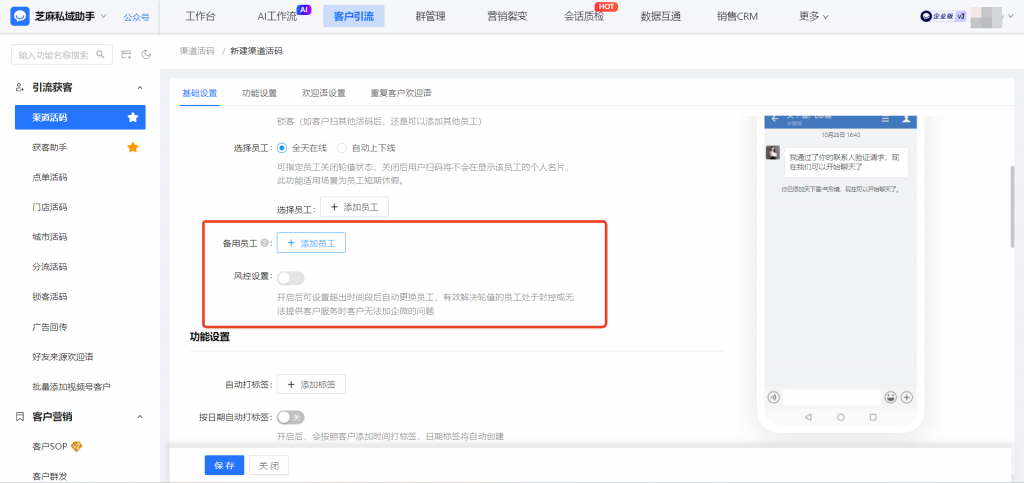Open the 群管理 top menu
Image resolution: width=1024 pixels, height=483 pixels.
430,16
